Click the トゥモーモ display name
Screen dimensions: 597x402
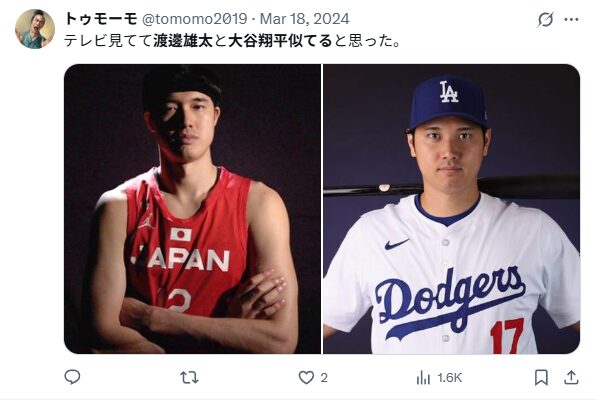point(101,18)
